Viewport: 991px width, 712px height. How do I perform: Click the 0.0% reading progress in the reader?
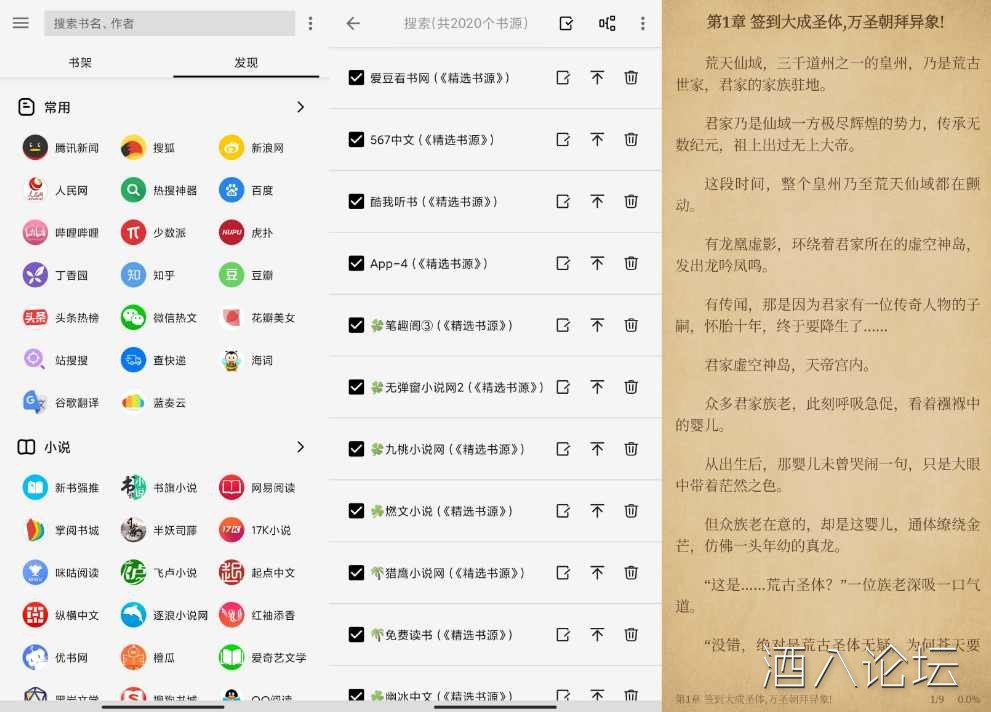tap(968, 699)
